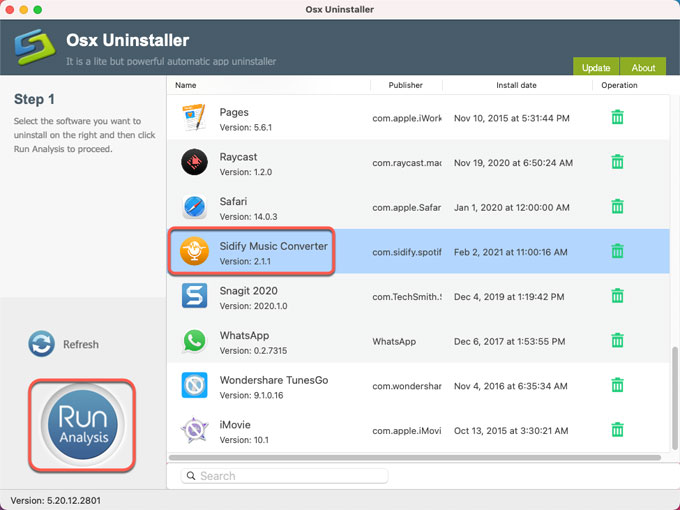Screen dimensions: 680x510
Task: Click the Snagit 2020 app icon
Action: (194, 296)
